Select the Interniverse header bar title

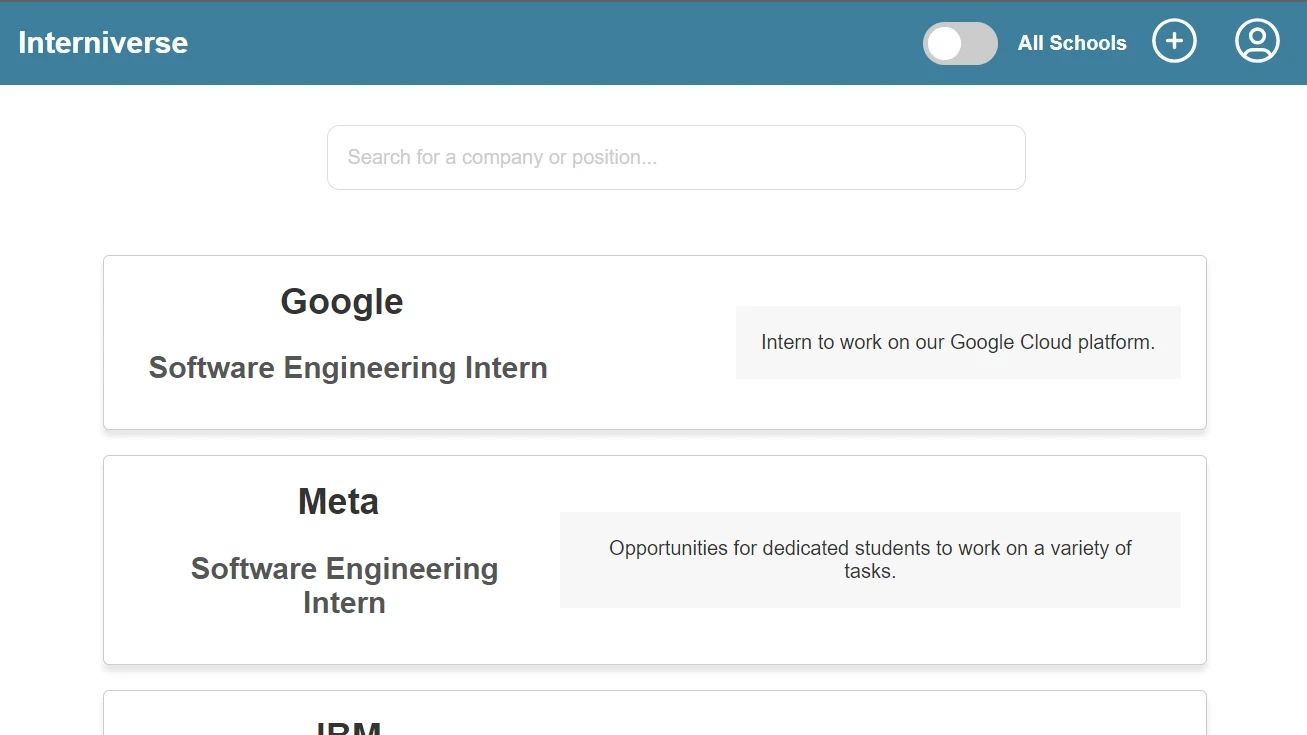pyautogui.click(x=102, y=42)
